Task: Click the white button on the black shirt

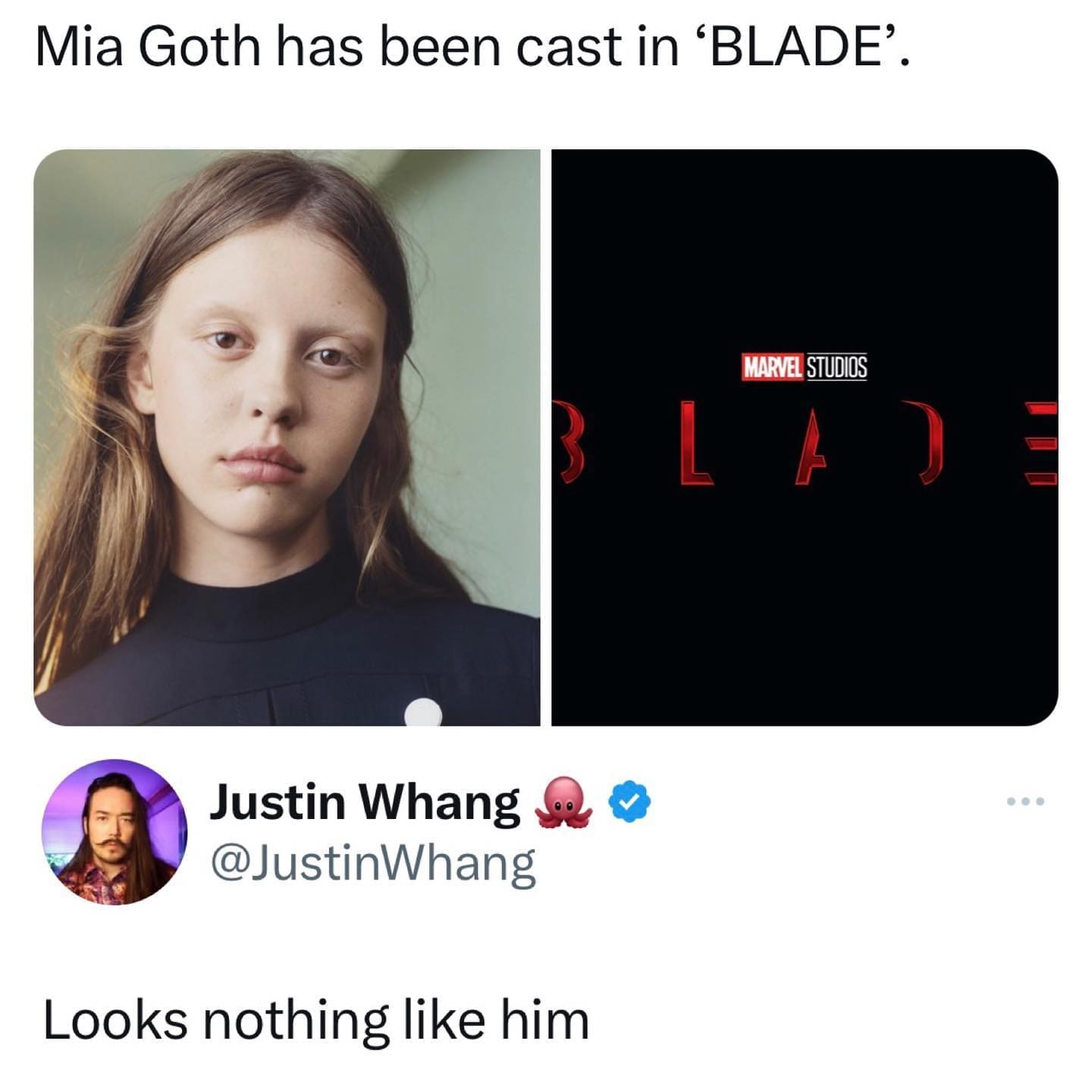Action: 423,712
